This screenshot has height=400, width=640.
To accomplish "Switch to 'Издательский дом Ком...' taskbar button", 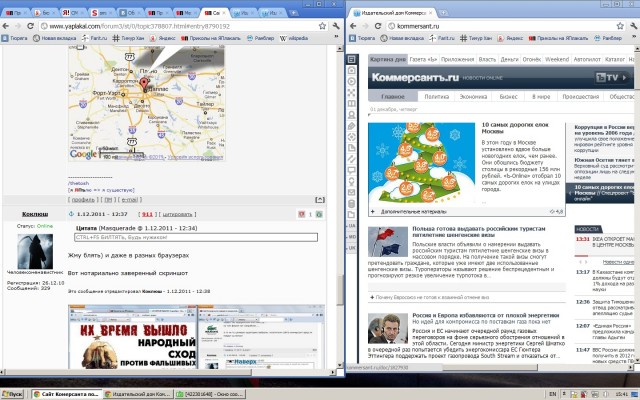I will click(x=138, y=394).
